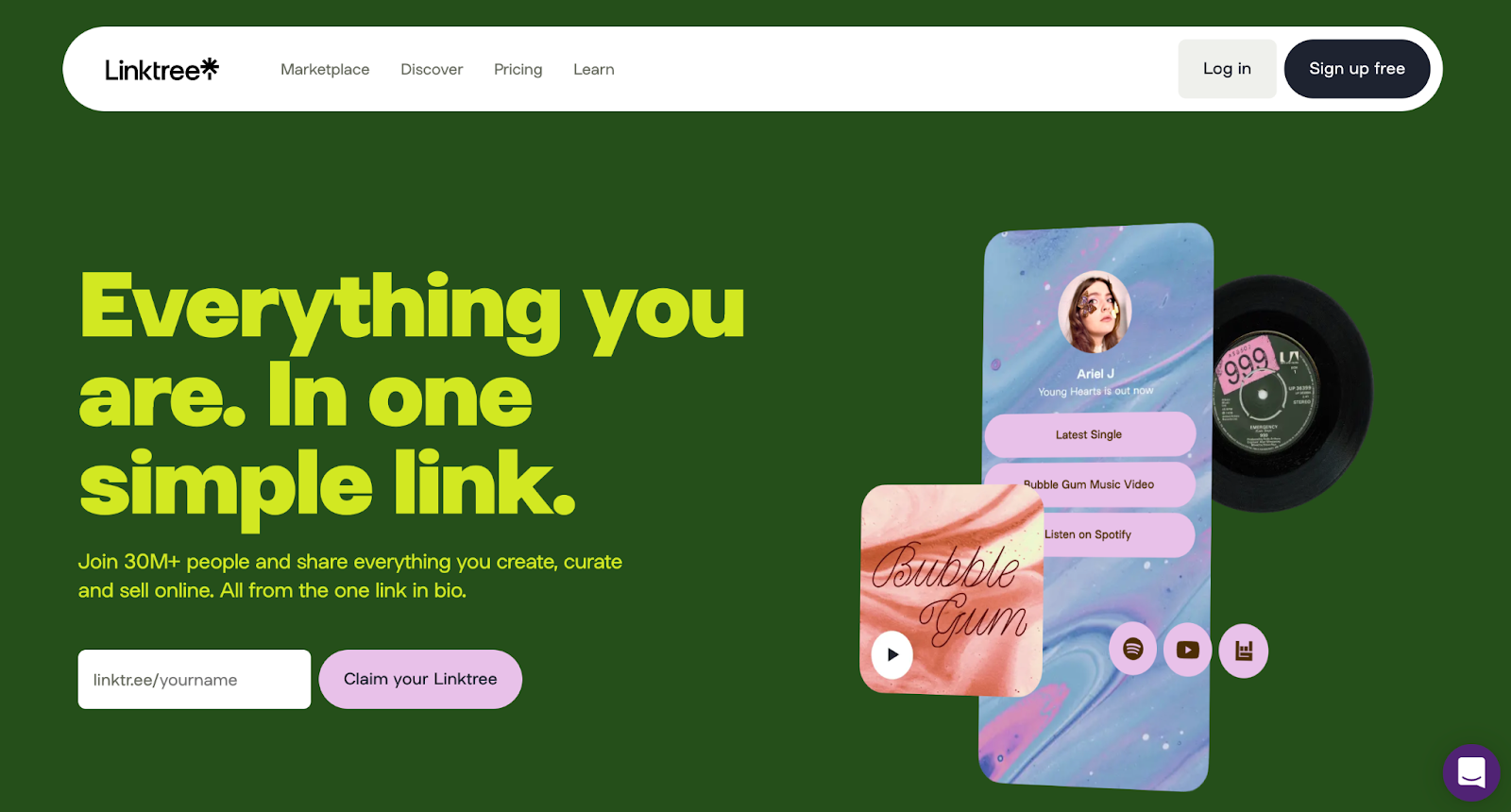The width and height of the screenshot is (1511, 812).
Task: Open the chat support bubble
Action: [1471, 772]
